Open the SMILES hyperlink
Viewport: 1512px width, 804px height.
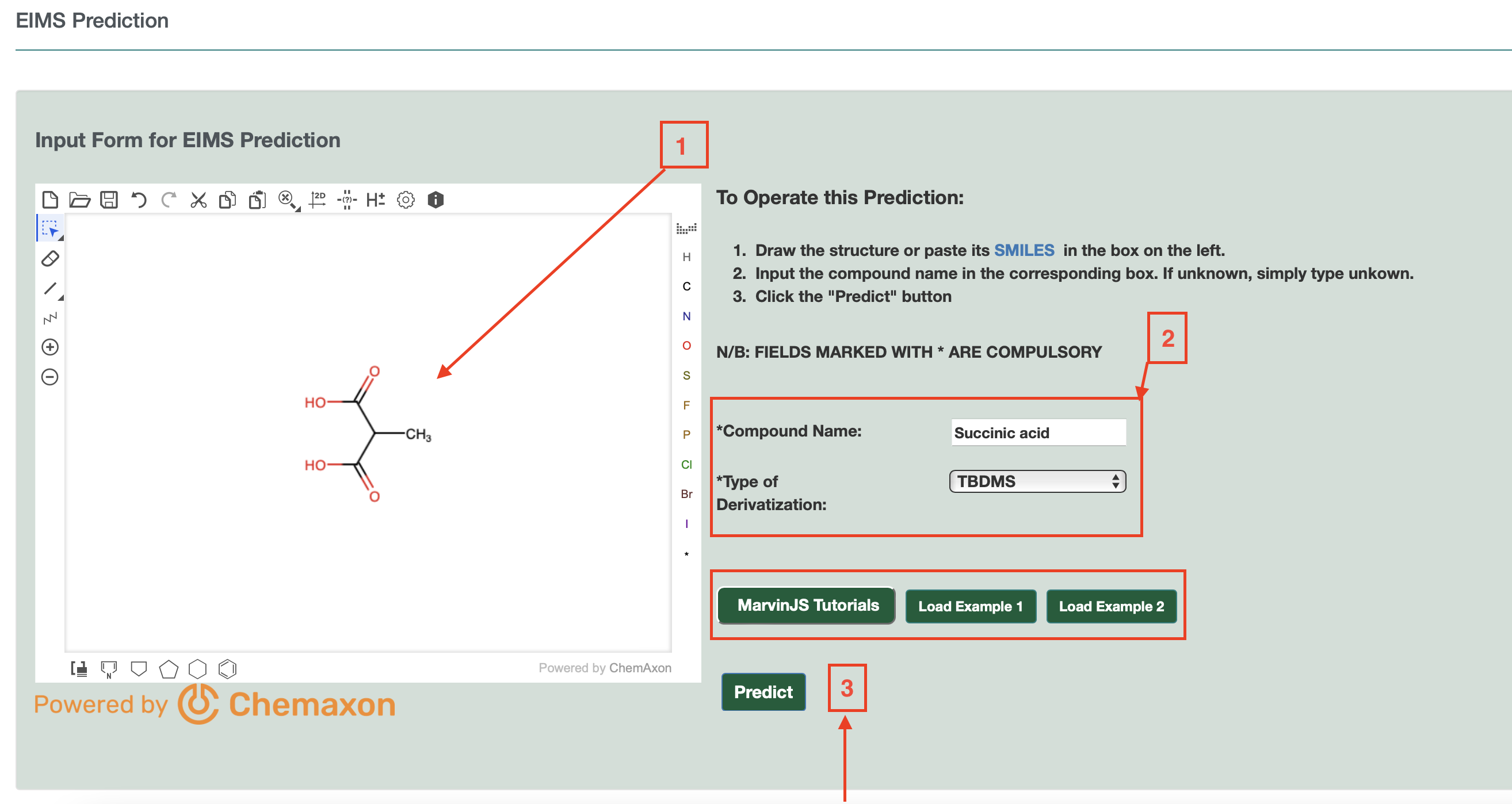pos(1023,250)
